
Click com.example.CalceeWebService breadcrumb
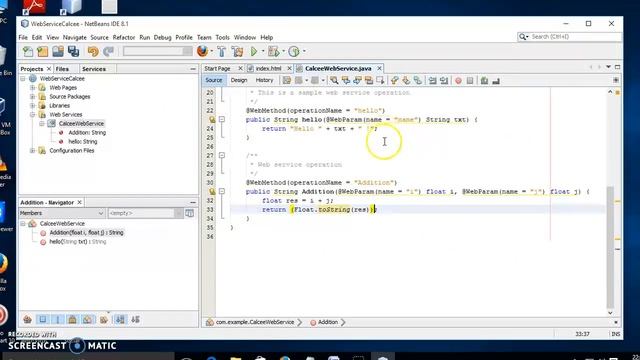pos(255,322)
